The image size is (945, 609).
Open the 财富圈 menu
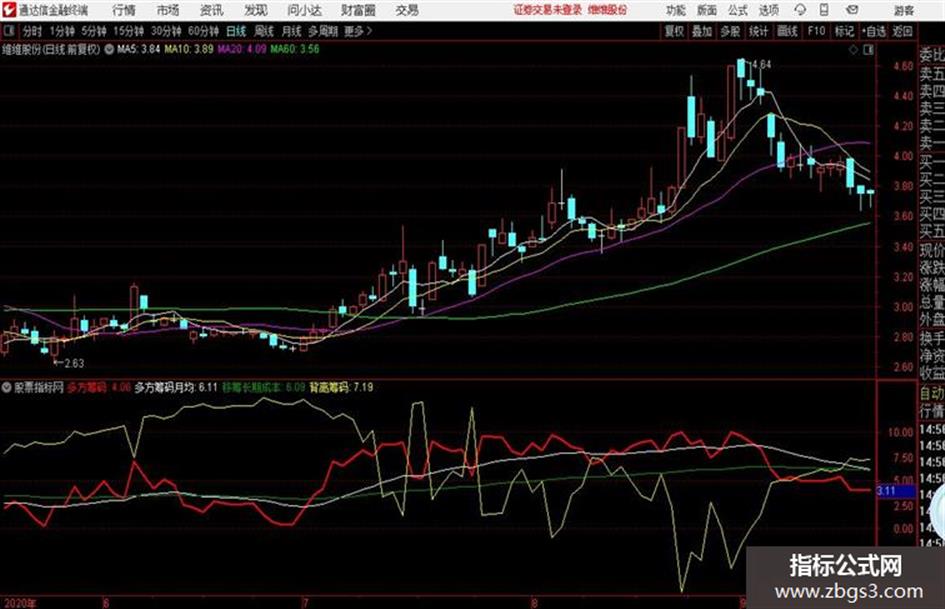(x=358, y=10)
